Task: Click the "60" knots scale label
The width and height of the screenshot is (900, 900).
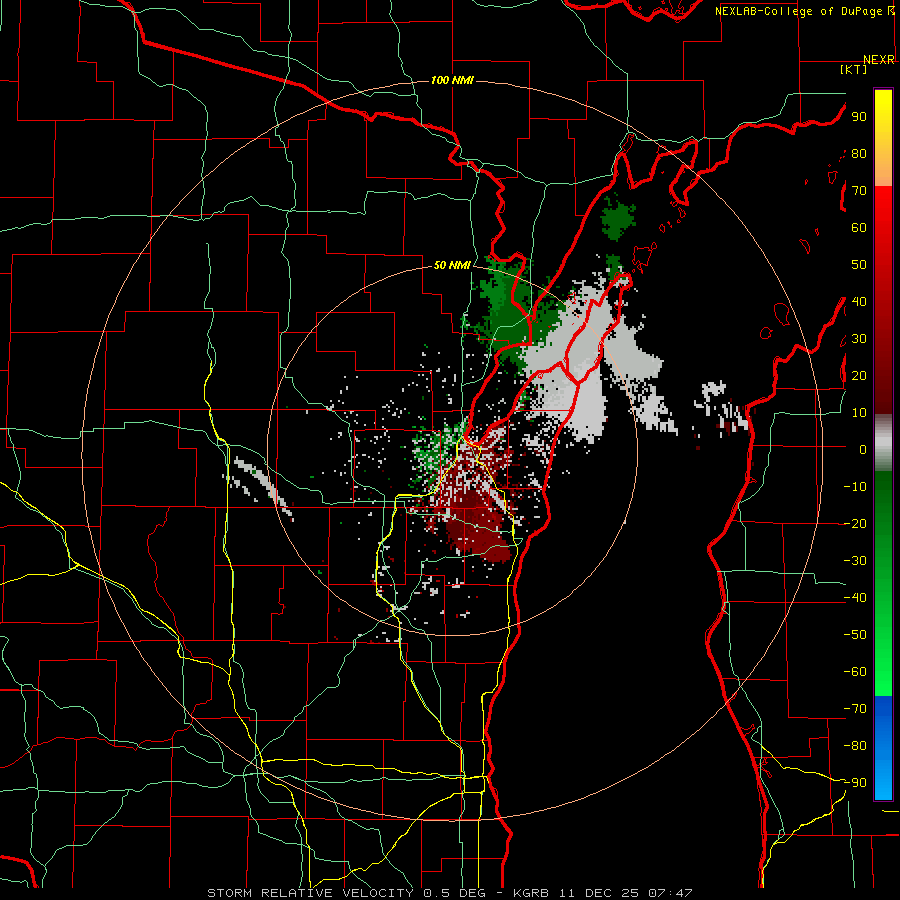Action: (859, 227)
